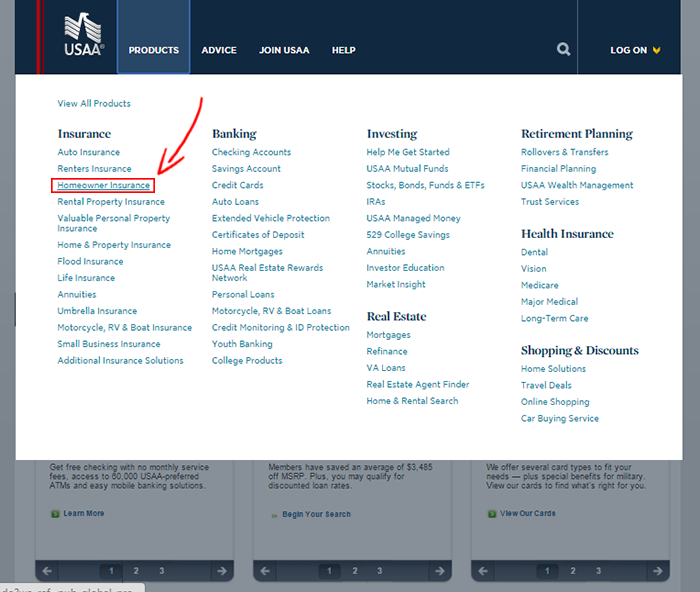This screenshot has width=700, height=592.
Task: Select Market Insight link
Action: [396, 284]
